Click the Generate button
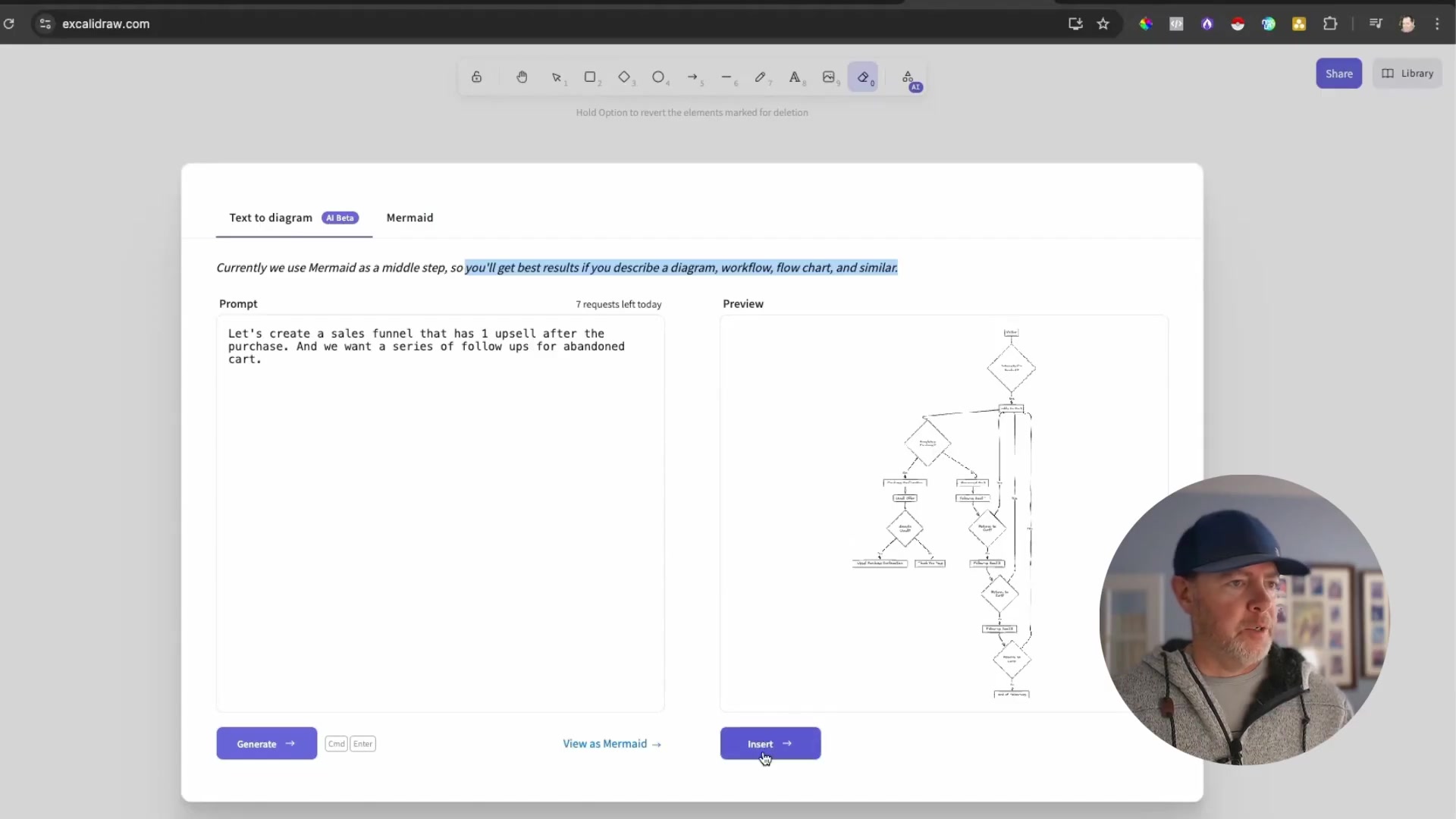Viewport: 1456px width, 819px height. [265, 743]
